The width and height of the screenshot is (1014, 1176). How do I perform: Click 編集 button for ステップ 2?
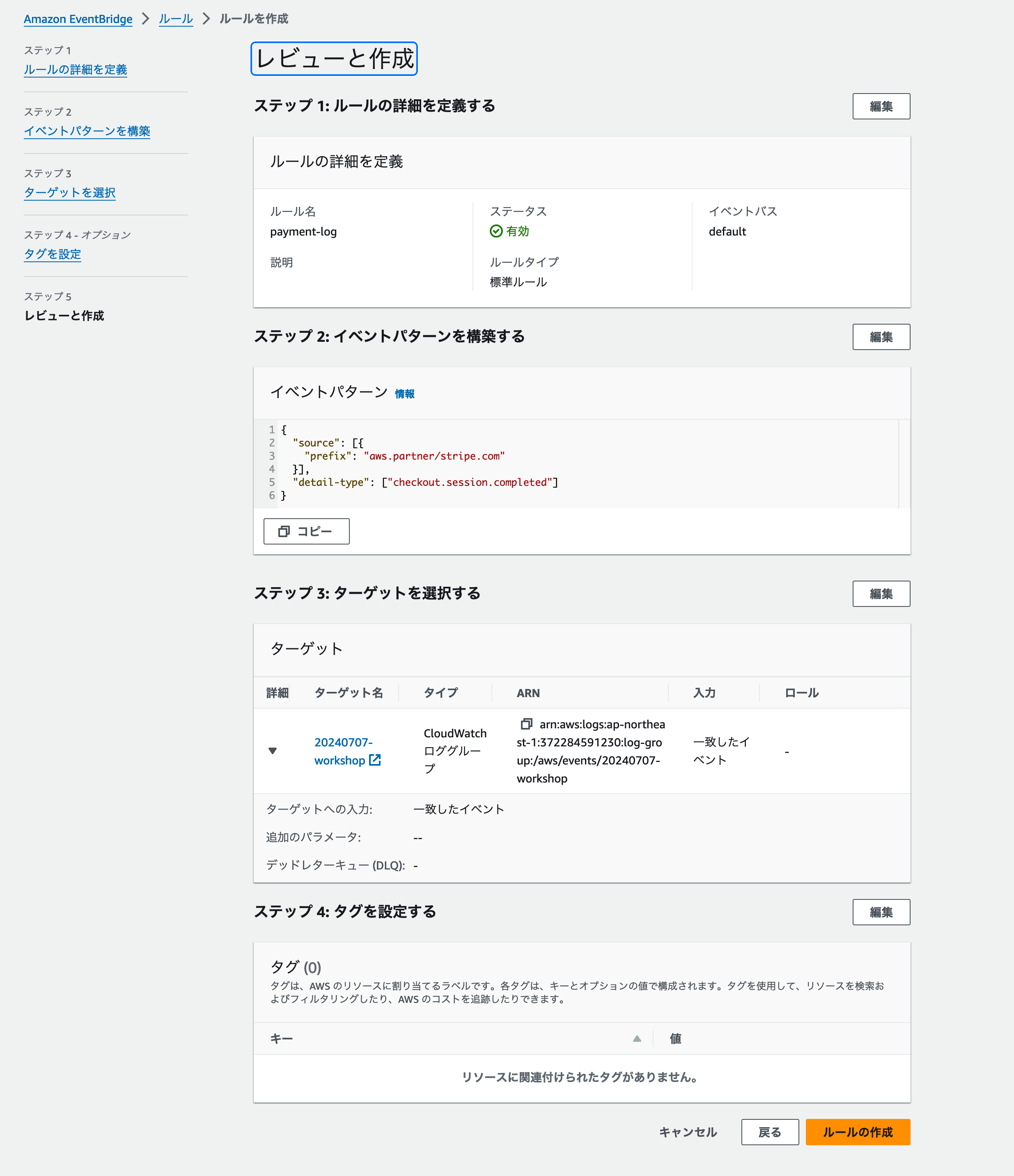pyautogui.click(x=881, y=336)
